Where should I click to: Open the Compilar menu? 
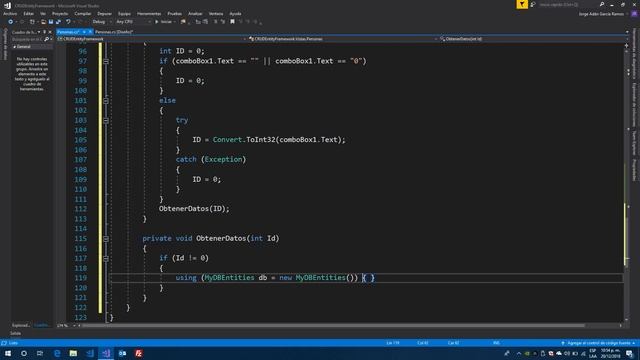pyautogui.click(x=83, y=13)
